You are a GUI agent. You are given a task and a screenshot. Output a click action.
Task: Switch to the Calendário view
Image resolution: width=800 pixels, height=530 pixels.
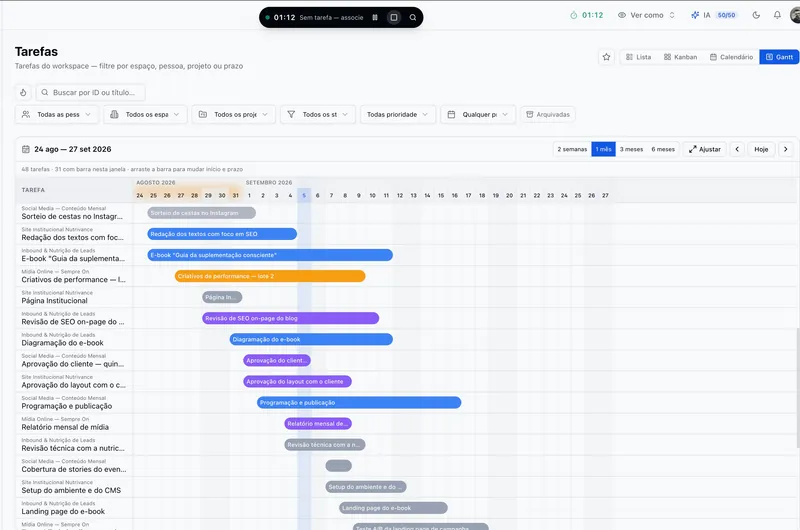point(731,57)
